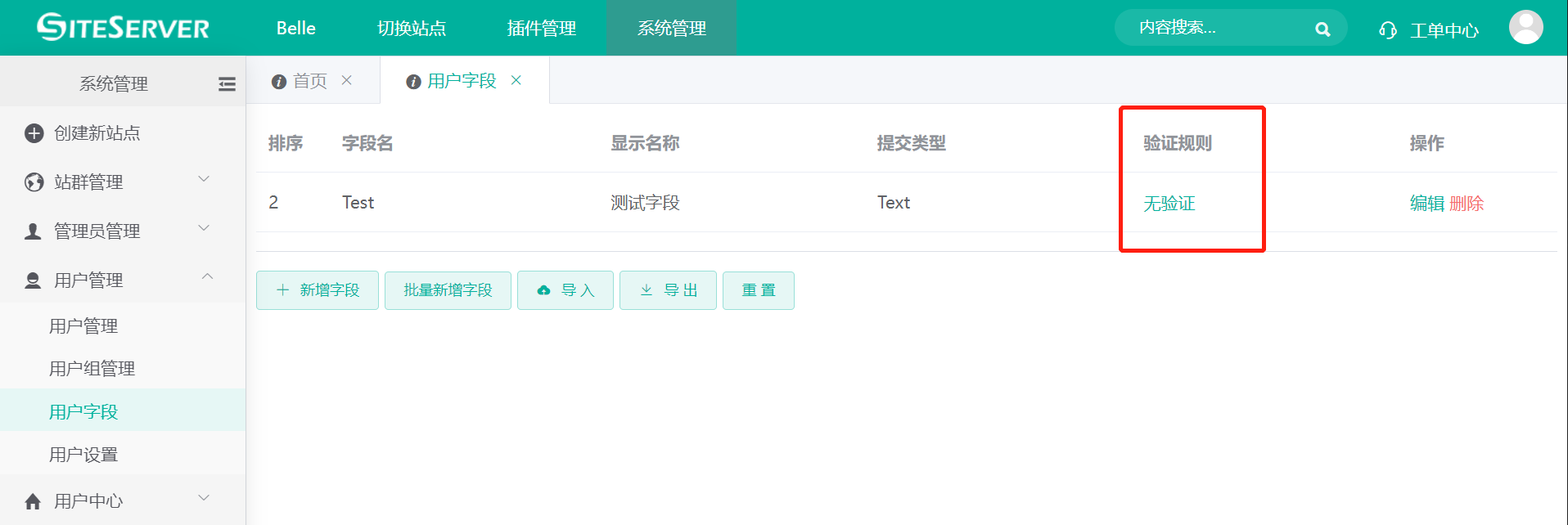The image size is (1568, 525).
Task: Collapse the 用户管理 group chevron
Action: pyautogui.click(x=208, y=276)
